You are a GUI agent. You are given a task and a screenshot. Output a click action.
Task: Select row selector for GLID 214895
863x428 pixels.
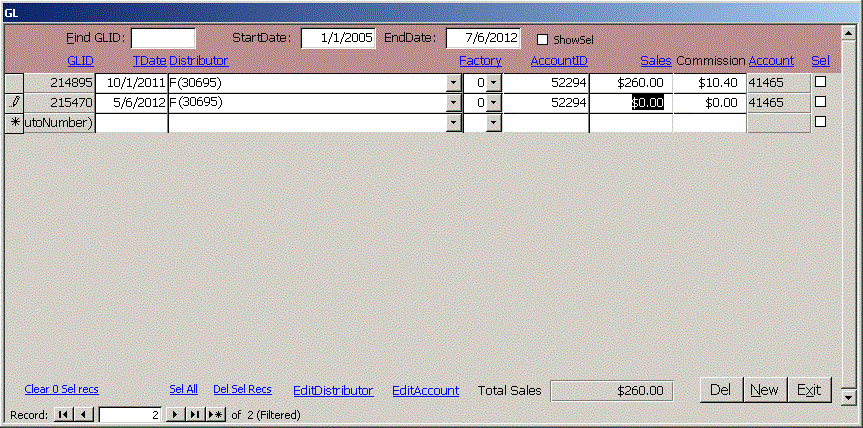point(14,83)
